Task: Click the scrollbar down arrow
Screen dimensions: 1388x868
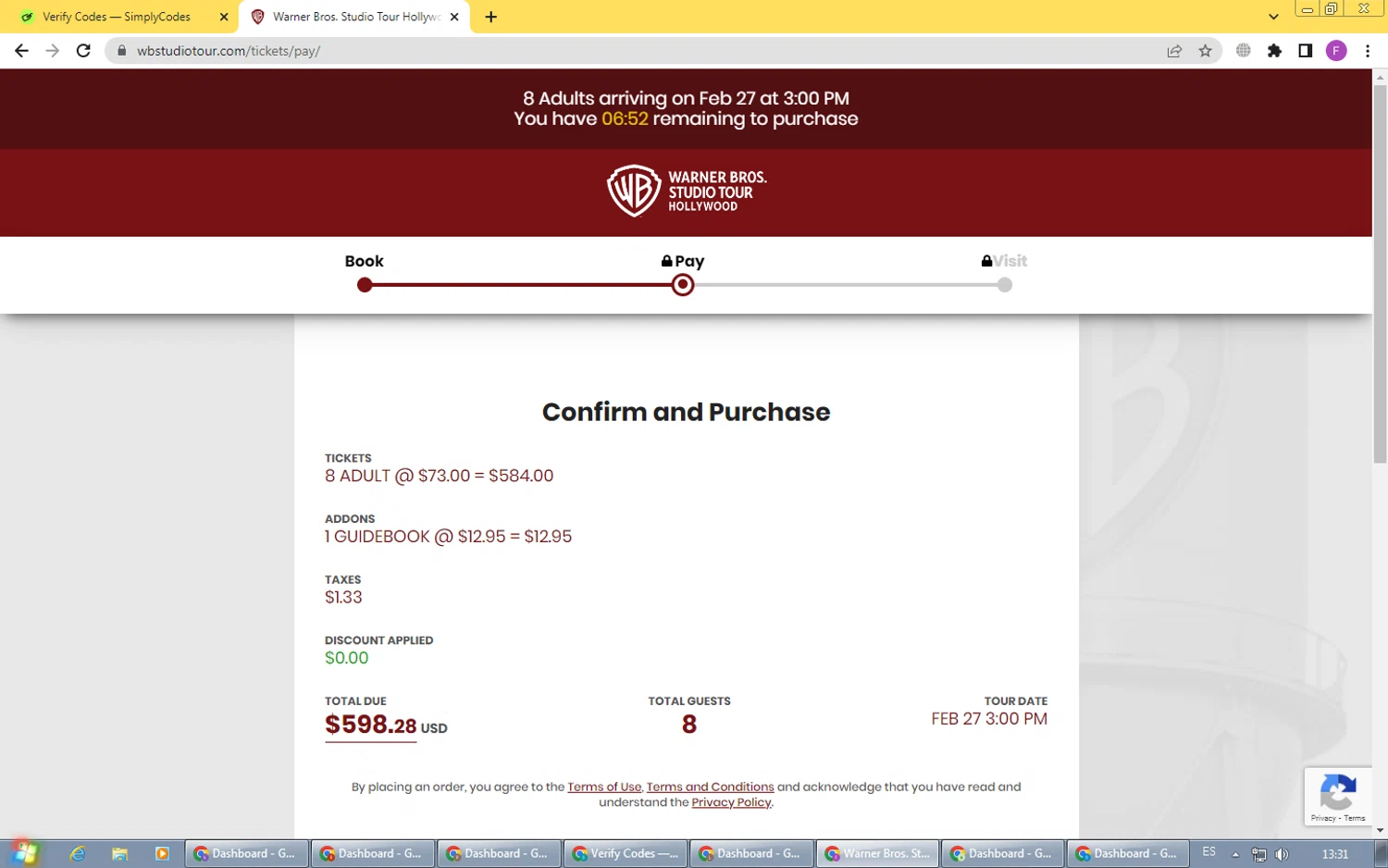Action: (x=1380, y=831)
